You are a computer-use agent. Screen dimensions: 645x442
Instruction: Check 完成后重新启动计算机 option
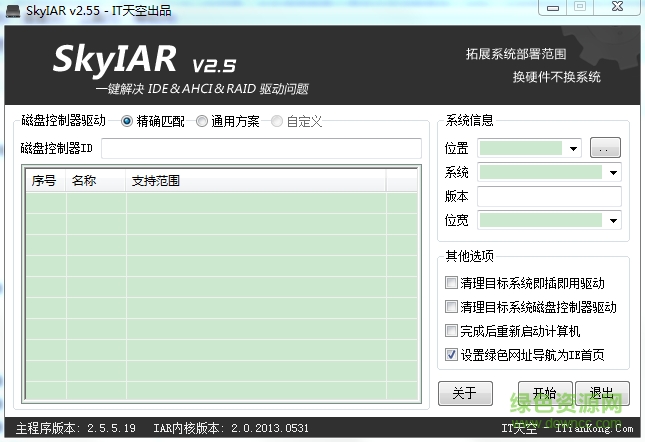pos(452,331)
